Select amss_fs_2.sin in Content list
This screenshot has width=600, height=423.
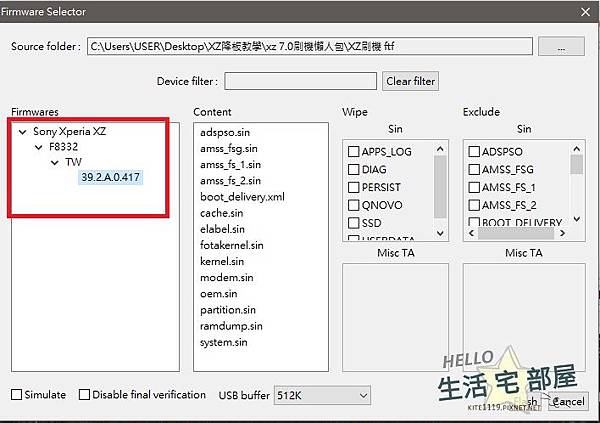click(x=230, y=181)
